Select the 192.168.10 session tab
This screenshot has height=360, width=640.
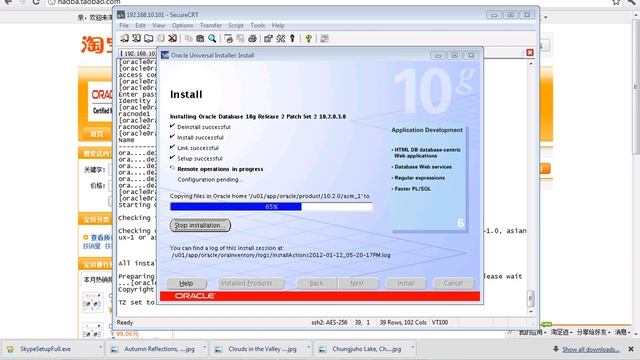[138, 53]
